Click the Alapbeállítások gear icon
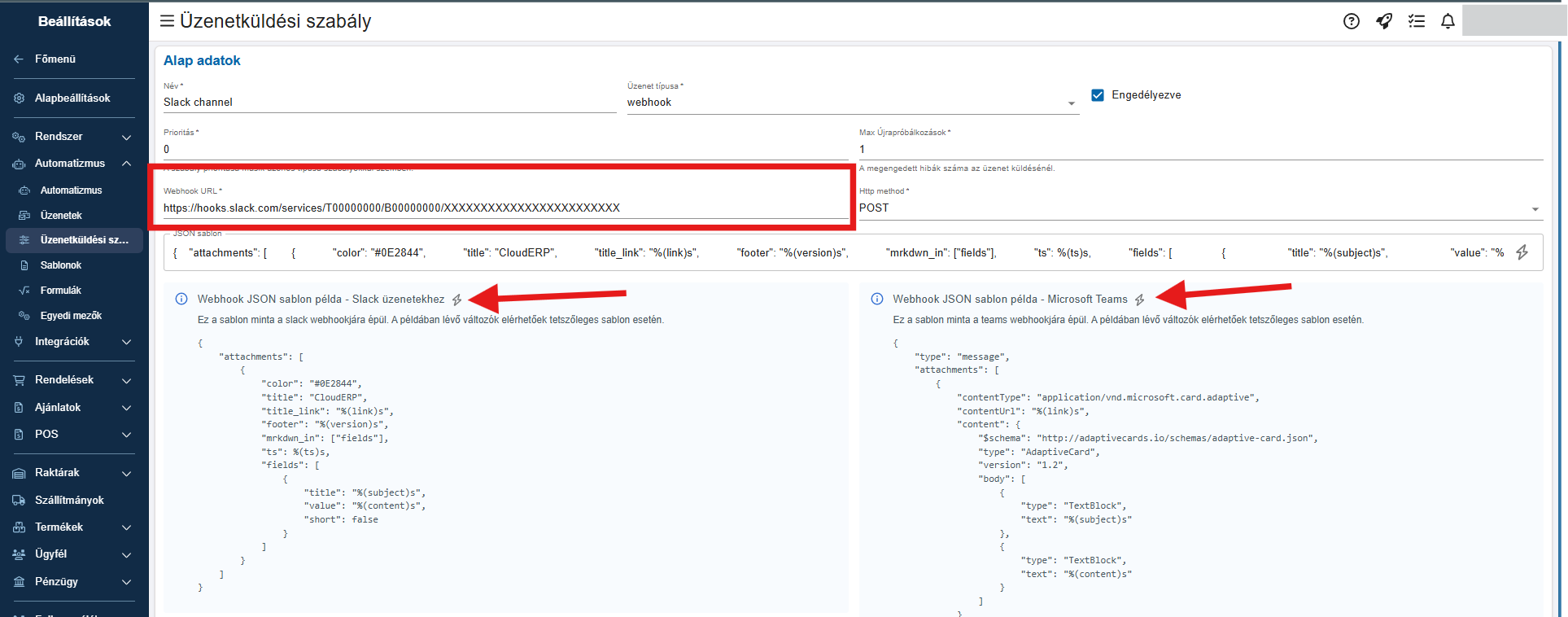This screenshot has height=617, width=1568. [x=19, y=98]
